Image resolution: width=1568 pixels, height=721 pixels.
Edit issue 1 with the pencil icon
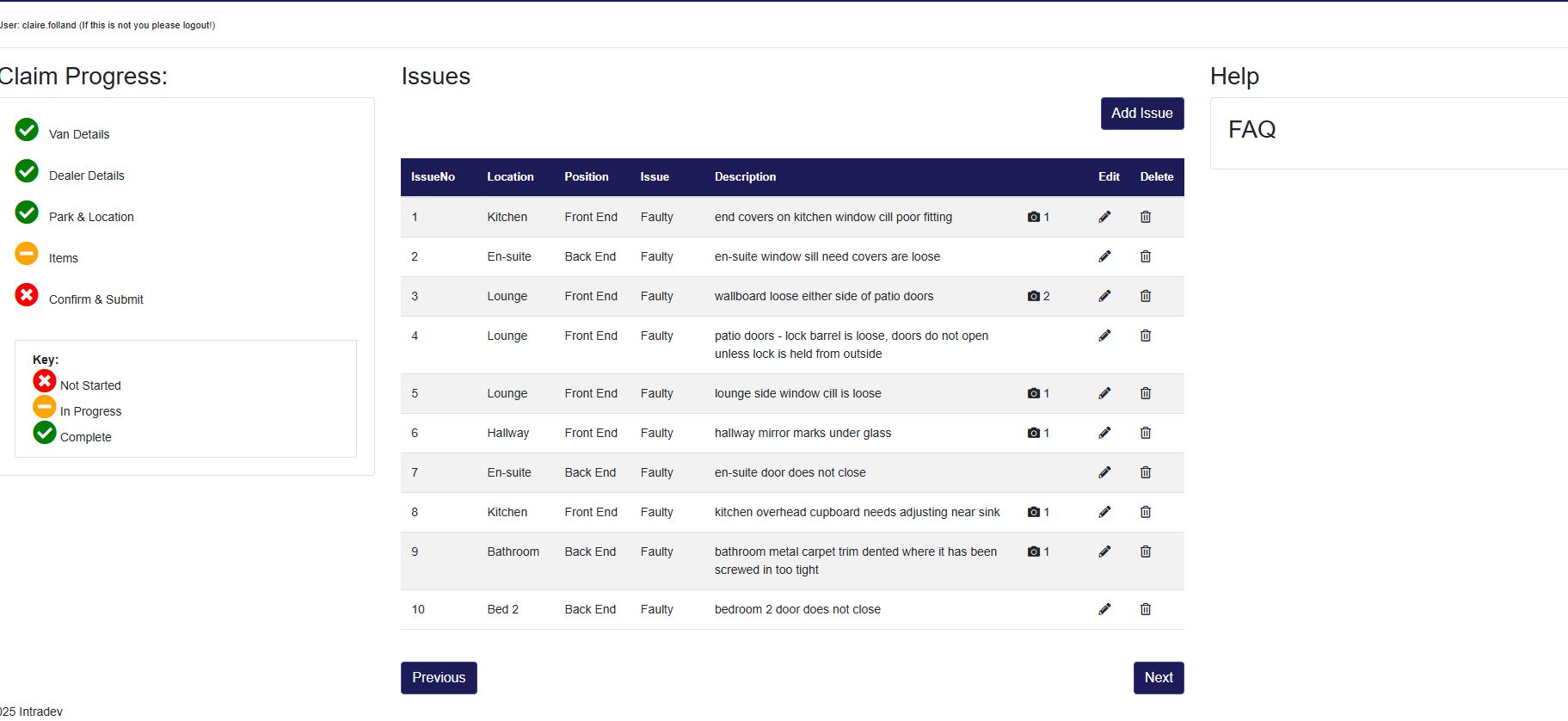1104,217
